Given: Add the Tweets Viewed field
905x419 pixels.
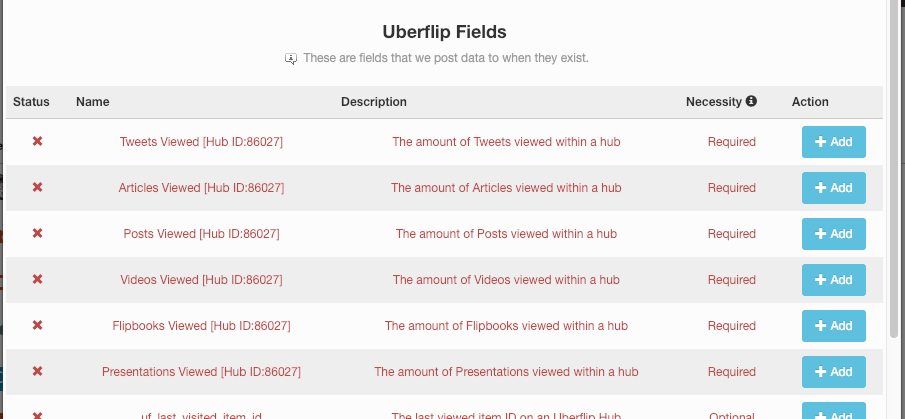Looking at the screenshot, I should click(x=833, y=142).
